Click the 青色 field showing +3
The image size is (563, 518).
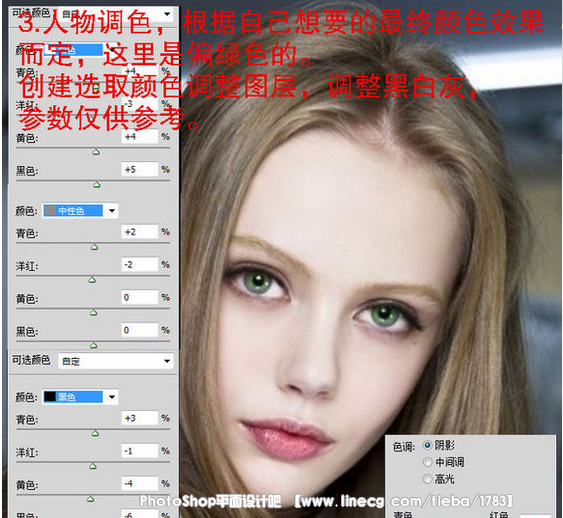(140, 418)
